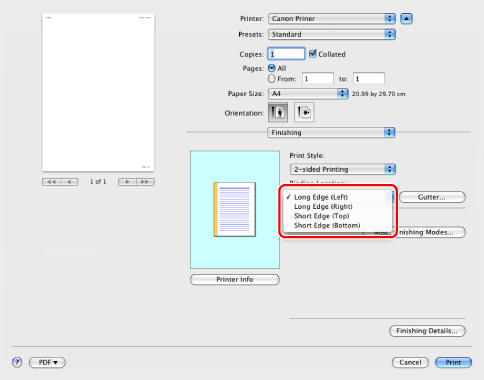Toggle the Collated checkbox
Image resolution: width=484 pixels, height=380 pixels.
[x=312, y=54]
